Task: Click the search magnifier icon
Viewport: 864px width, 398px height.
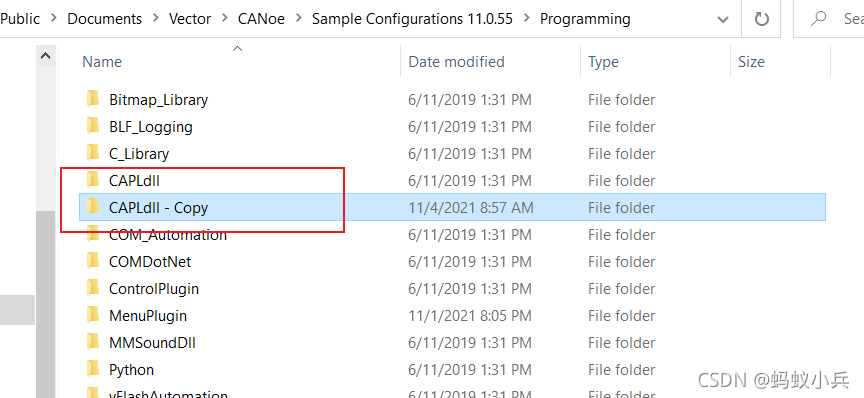Action: [x=819, y=19]
